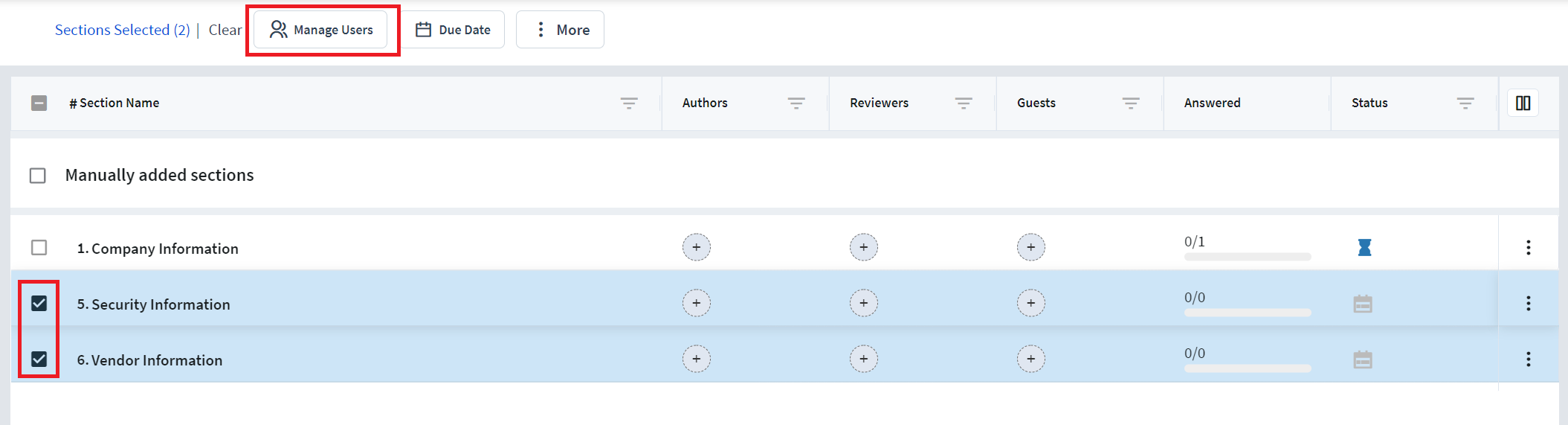Check the Manually added sections checkbox
1568x425 pixels.
[x=38, y=176]
